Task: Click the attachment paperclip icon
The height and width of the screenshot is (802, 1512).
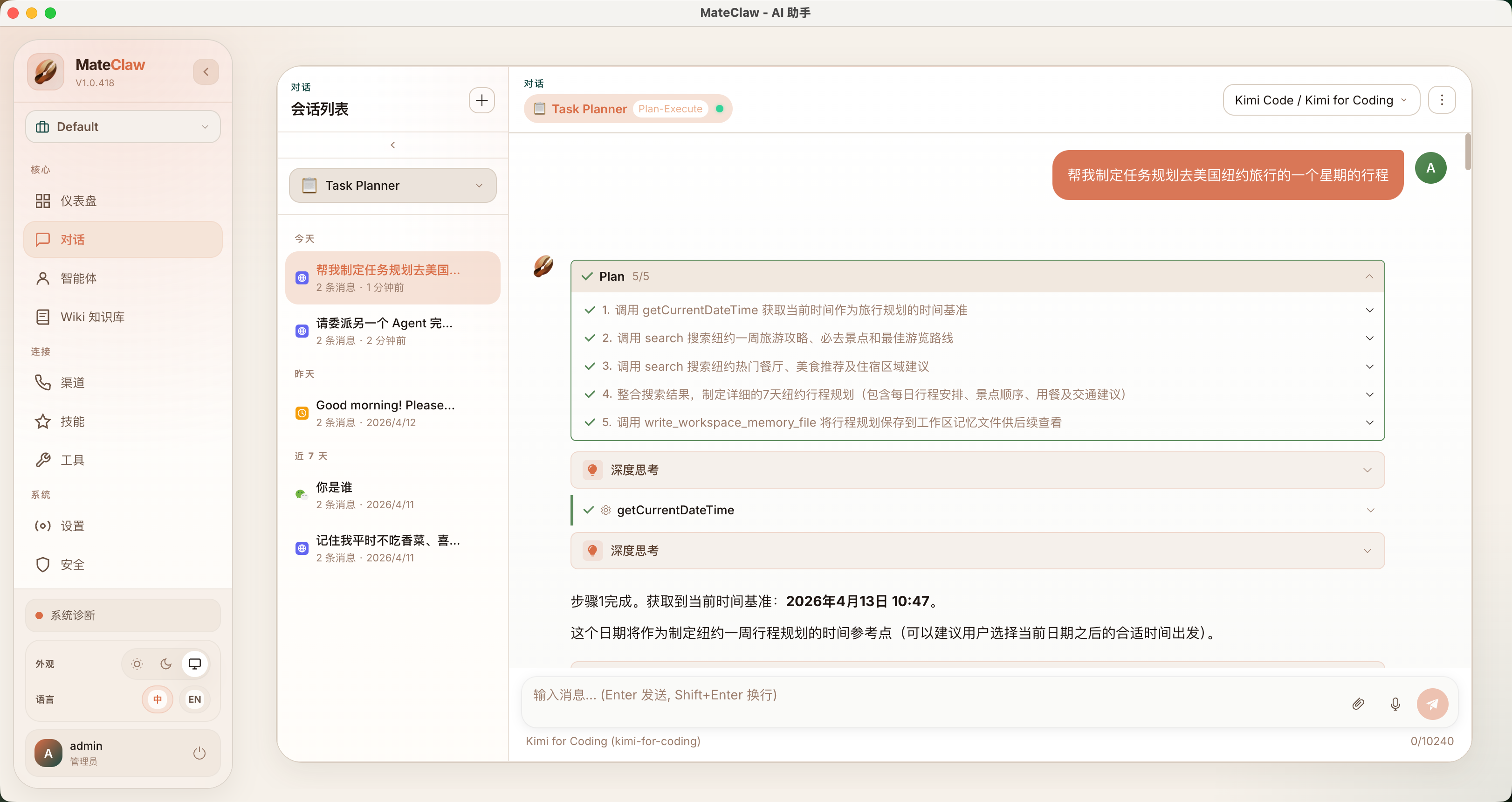Action: coord(1358,703)
